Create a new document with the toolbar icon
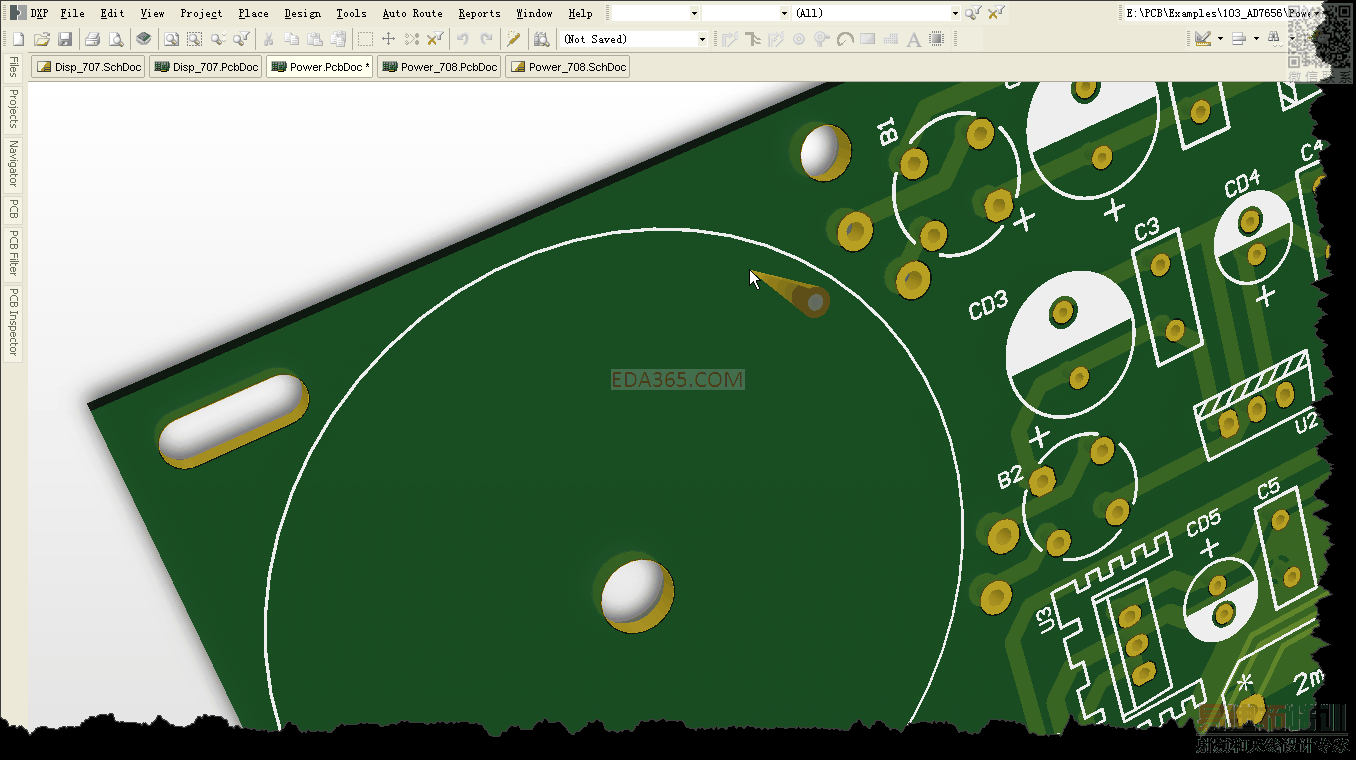This screenshot has width=1356, height=760. 18,39
